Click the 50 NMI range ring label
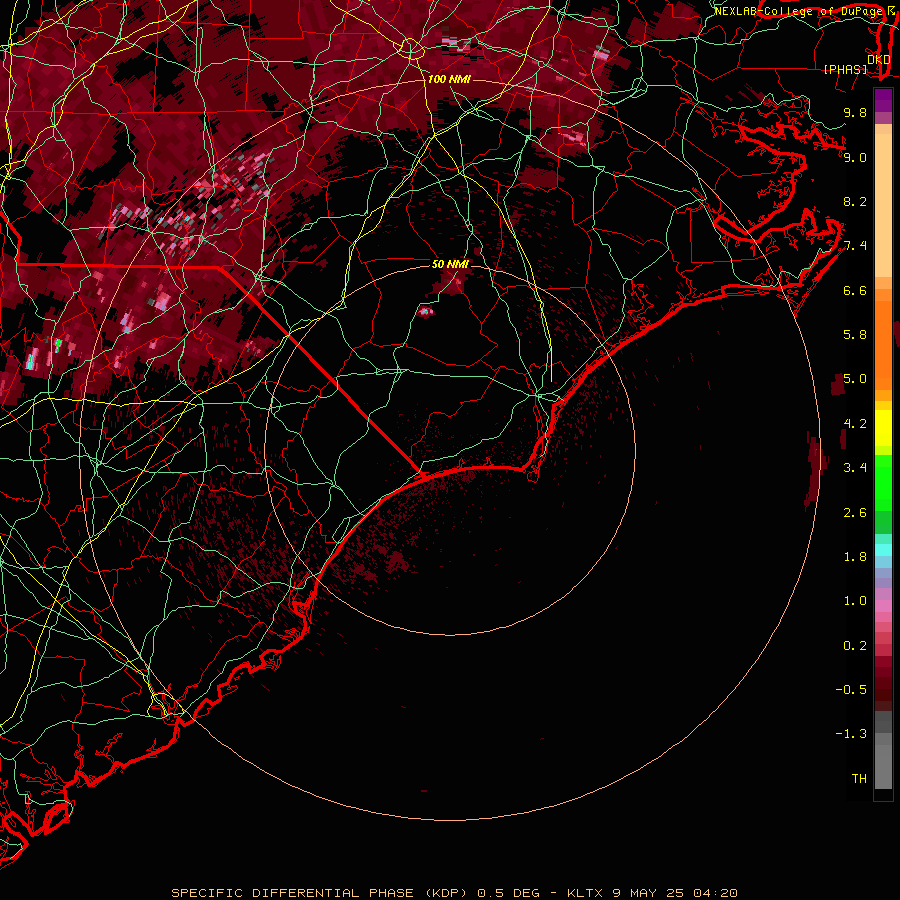The image size is (900, 900). click(451, 264)
